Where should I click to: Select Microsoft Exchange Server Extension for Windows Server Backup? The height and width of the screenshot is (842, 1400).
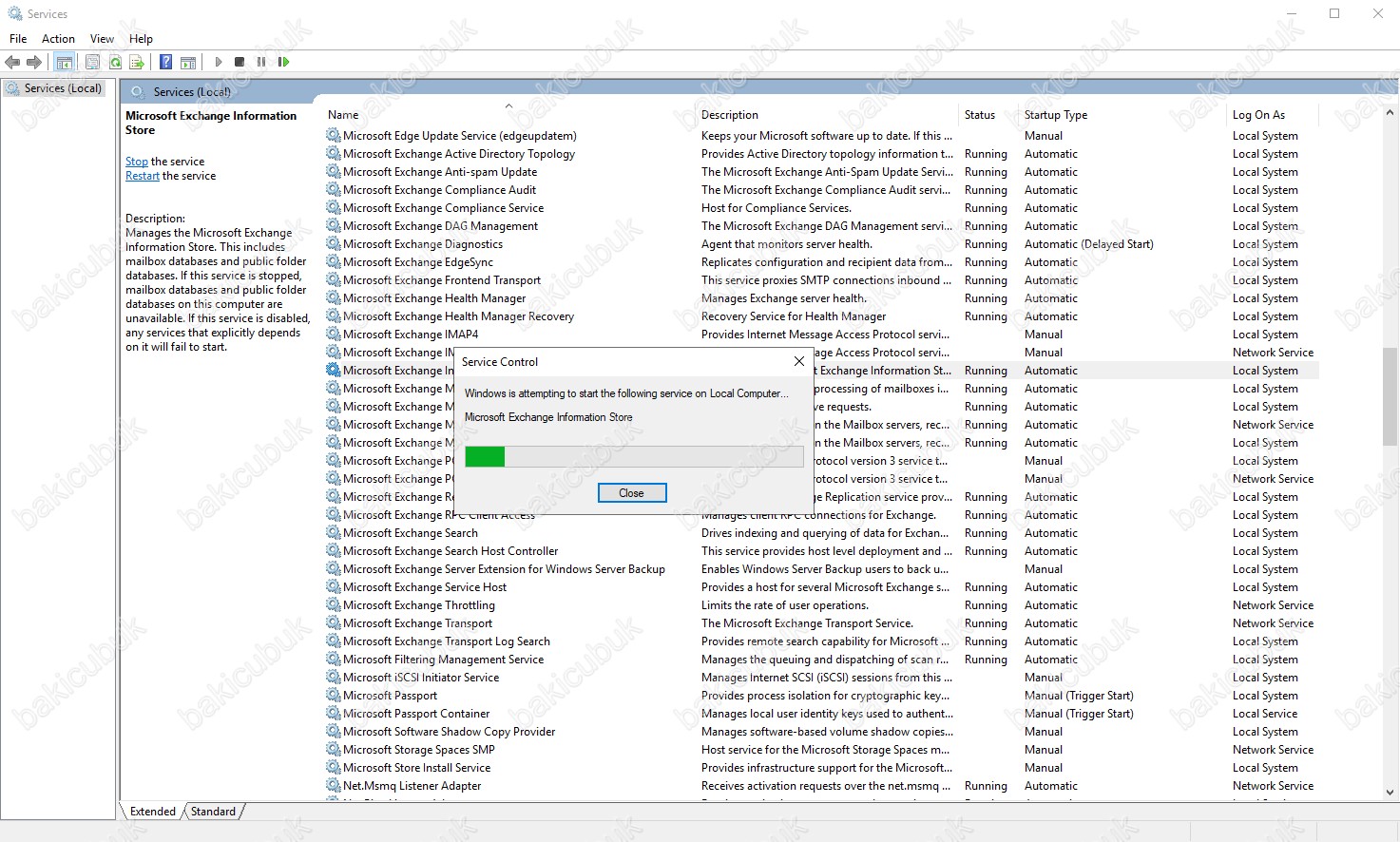(x=822, y=569)
